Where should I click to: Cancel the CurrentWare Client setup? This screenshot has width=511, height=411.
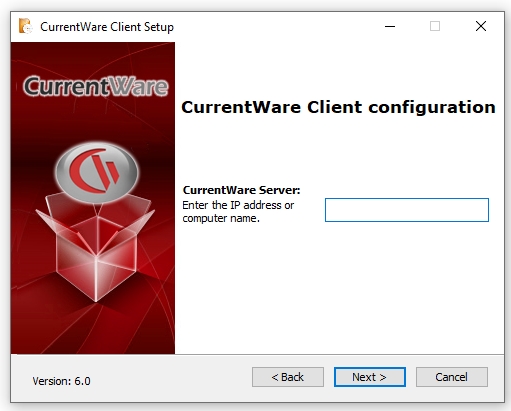click(x=452, y=377)
